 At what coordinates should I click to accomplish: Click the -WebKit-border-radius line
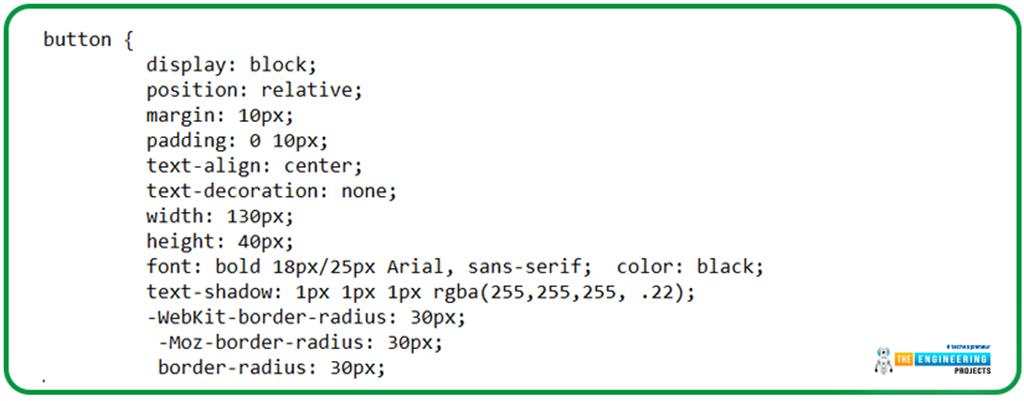tap(306, 318)
